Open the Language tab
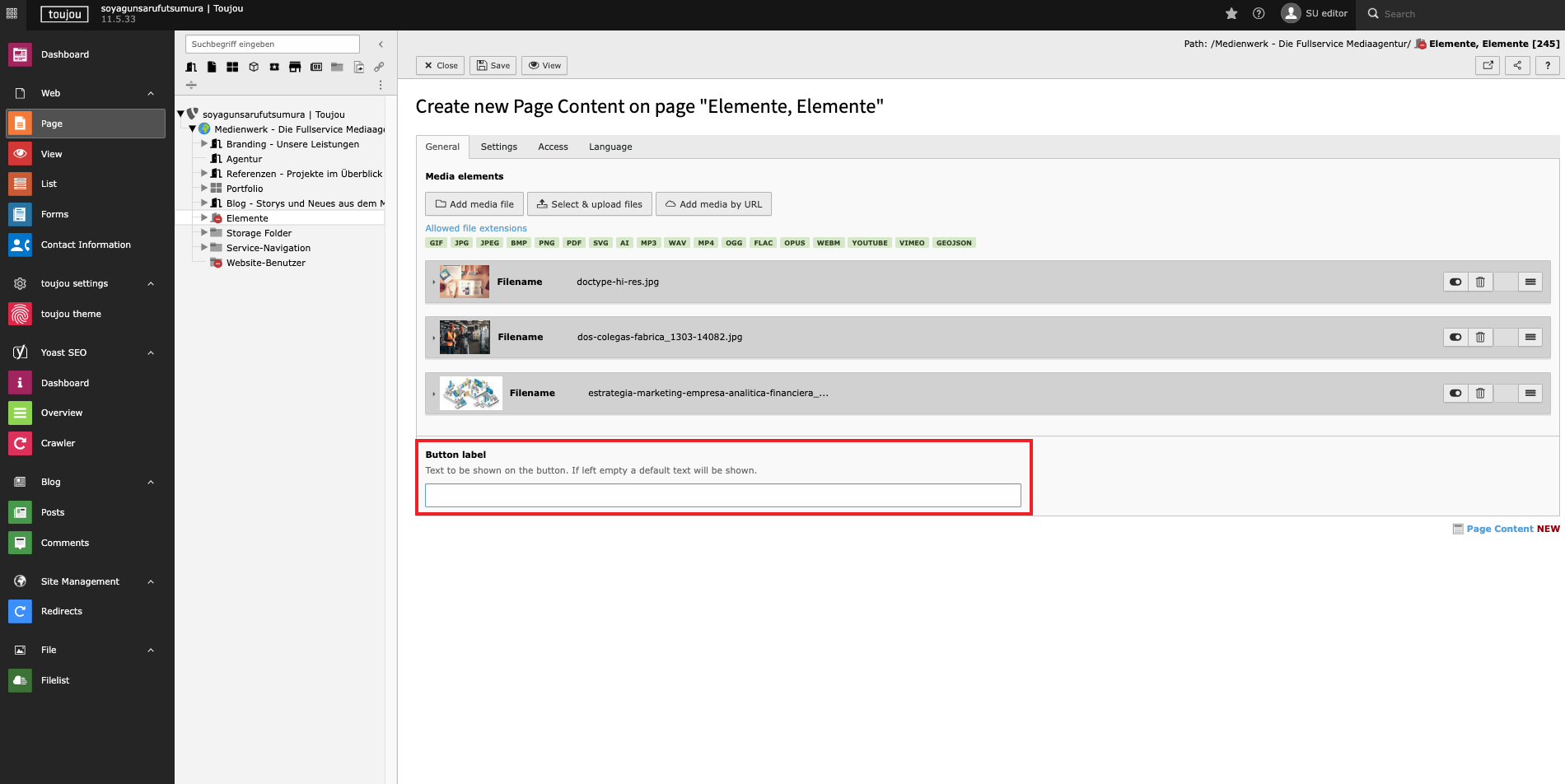 pos(610,147)
